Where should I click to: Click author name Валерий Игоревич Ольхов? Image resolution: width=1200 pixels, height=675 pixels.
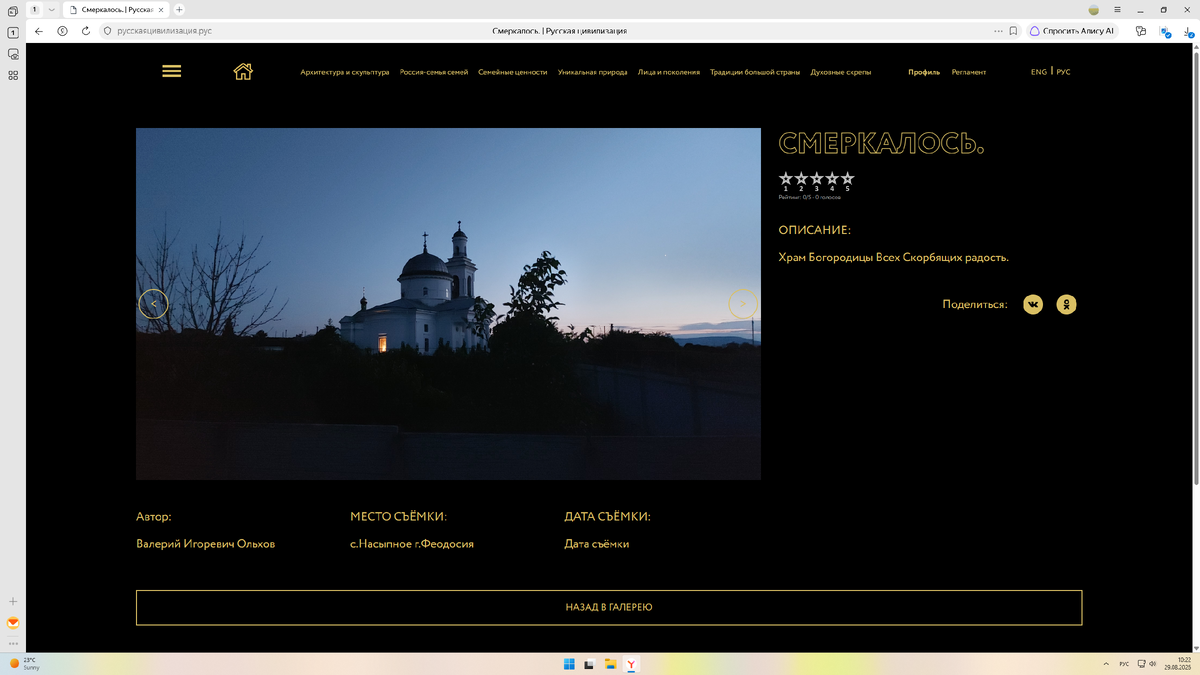click(x=205, y=544)
